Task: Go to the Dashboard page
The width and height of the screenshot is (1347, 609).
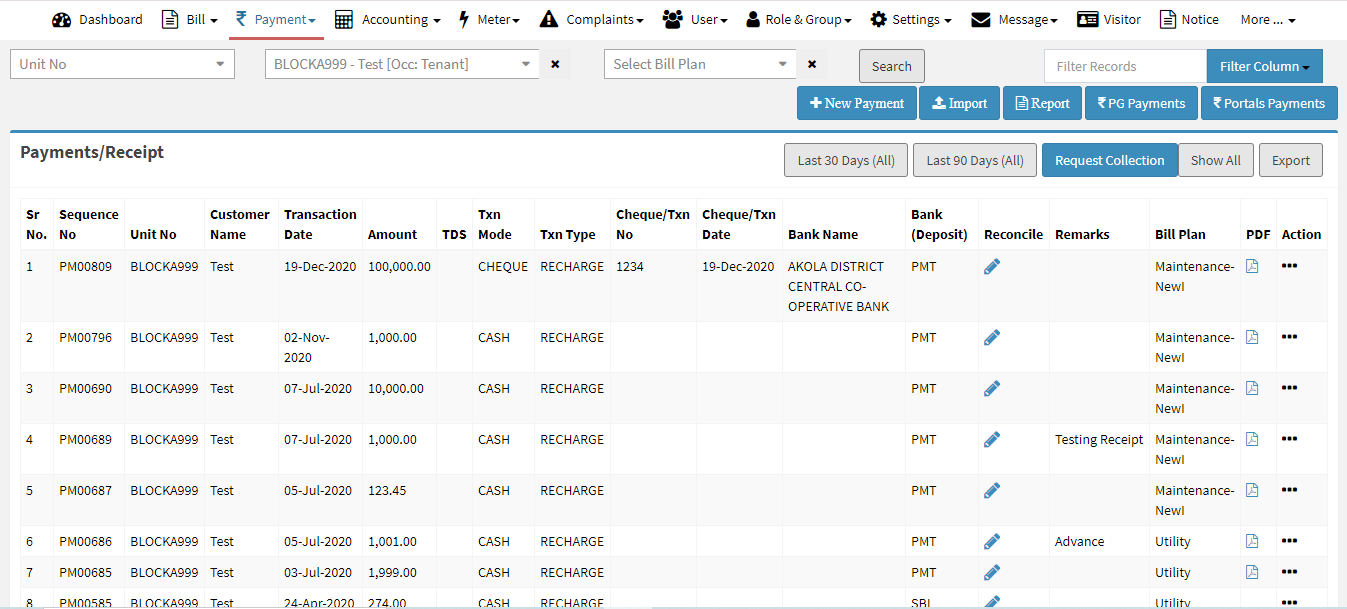Action: 97,19
